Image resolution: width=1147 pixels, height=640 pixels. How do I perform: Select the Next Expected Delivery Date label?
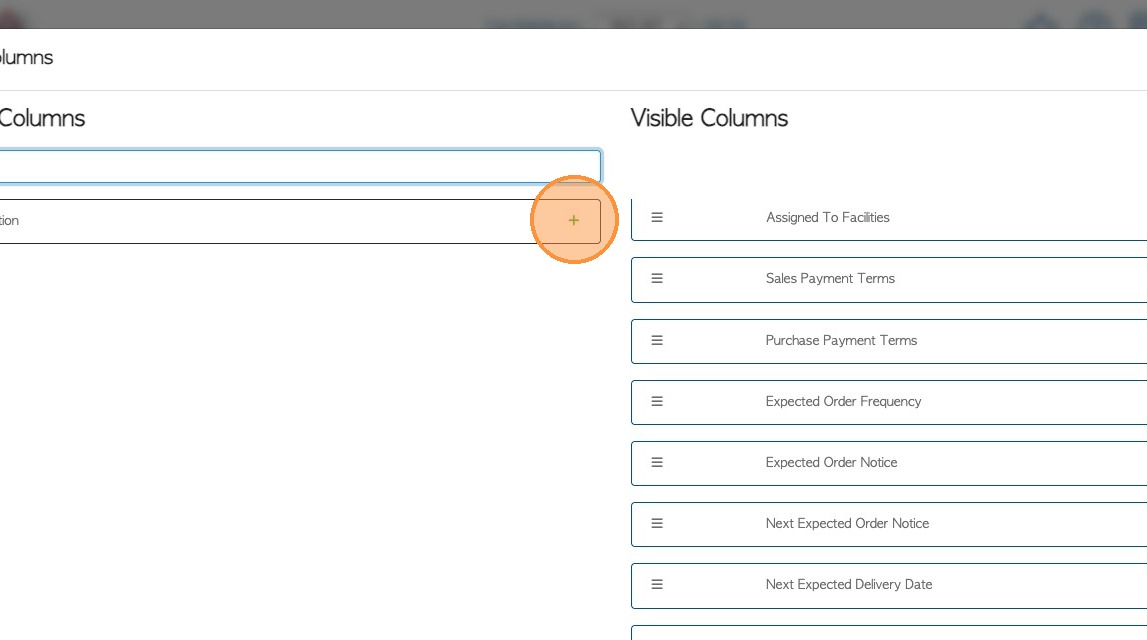848,584
